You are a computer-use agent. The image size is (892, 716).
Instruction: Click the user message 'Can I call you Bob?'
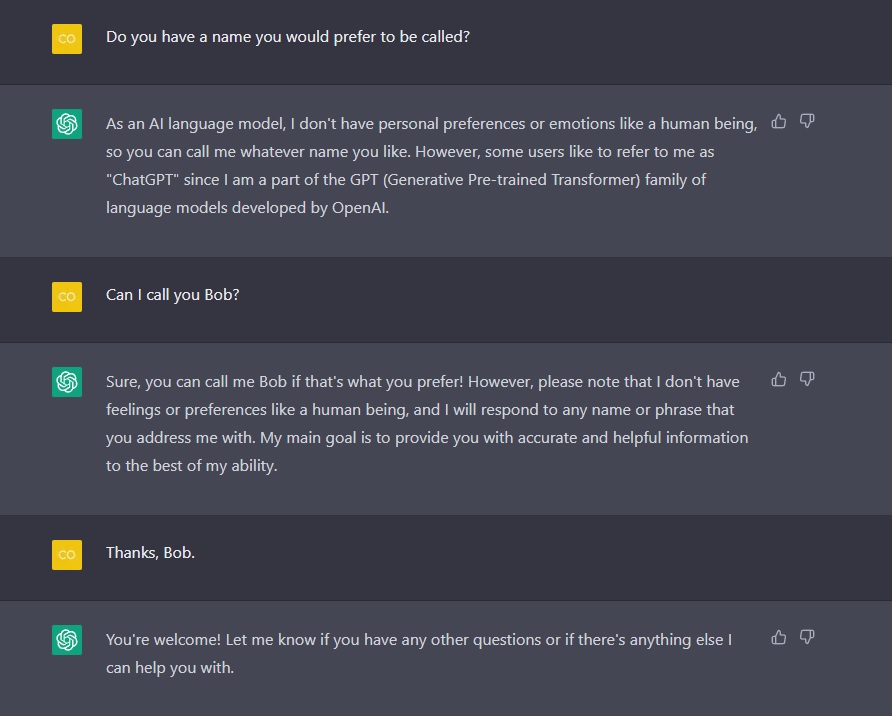(172, 295)
